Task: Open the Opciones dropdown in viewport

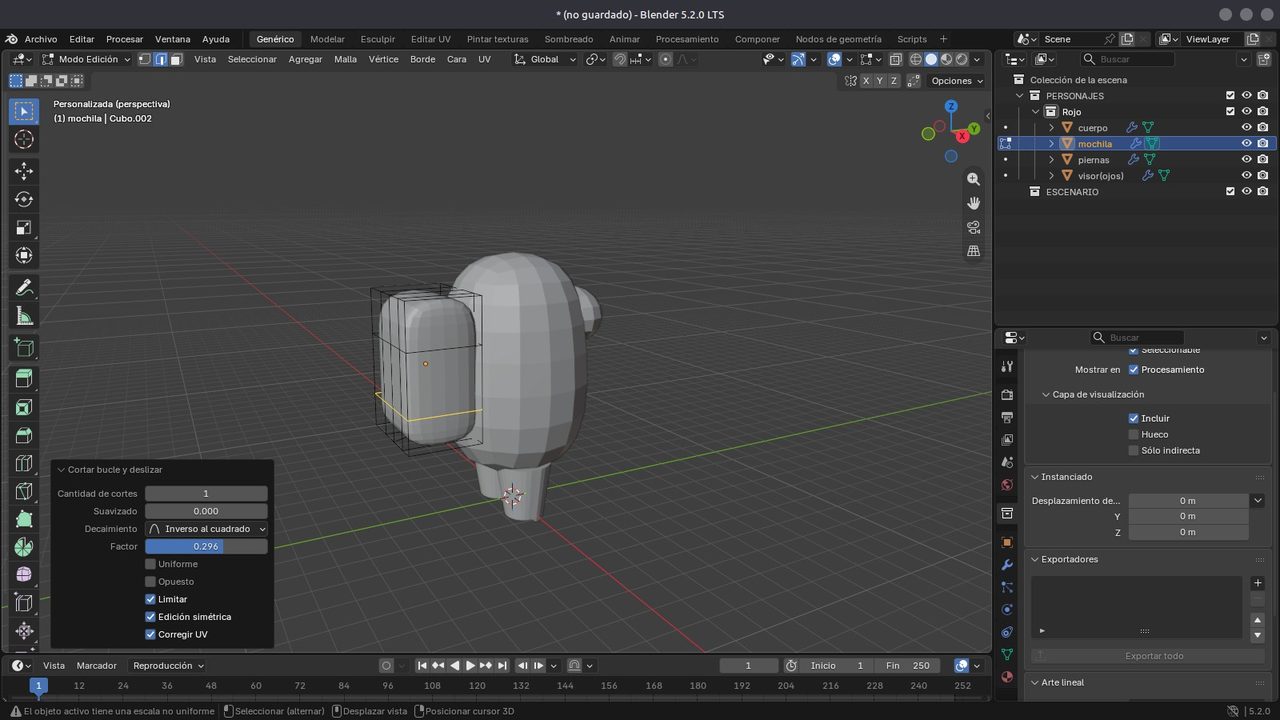Action: pos(957,81)
